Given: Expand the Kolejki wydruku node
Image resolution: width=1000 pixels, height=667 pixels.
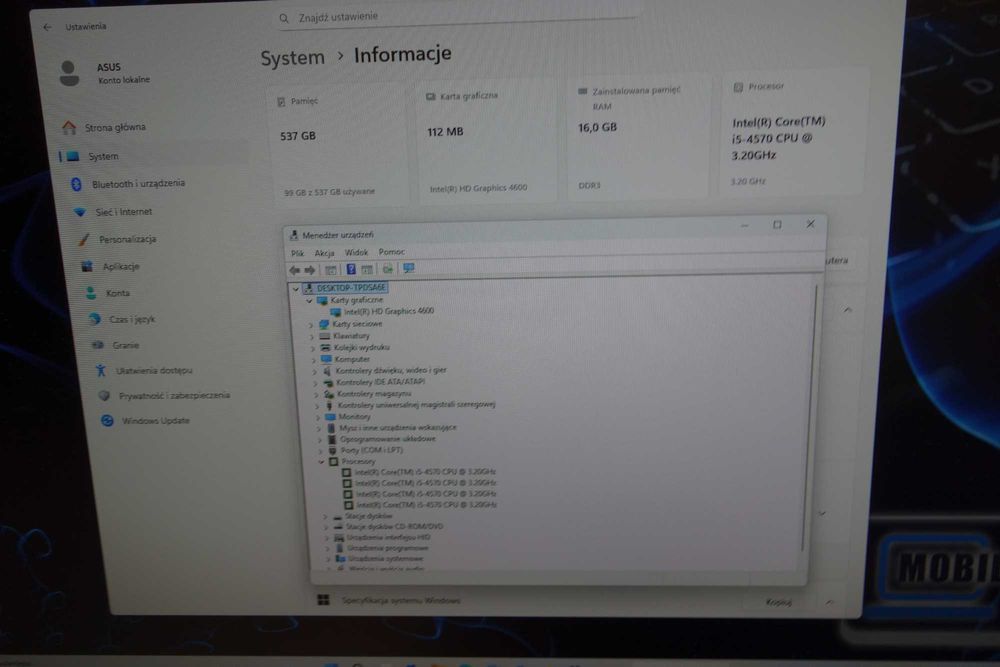Looking at the screenshot, I should (x=313, y=348).
